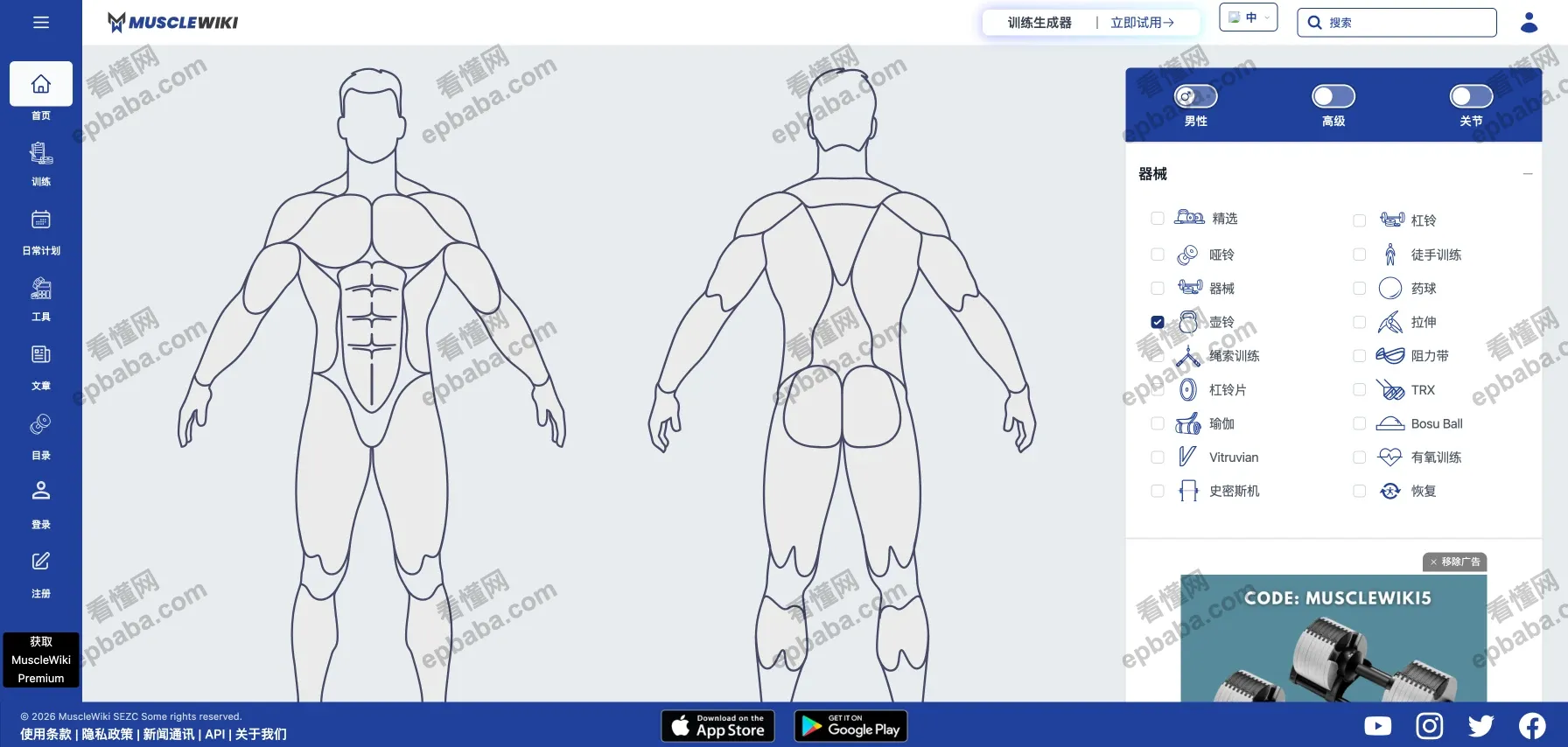The width and height of the screenshot is (1568, 747).
Task: Check the 拉伸 stretches checkbox
Action: pos(1360,322)
